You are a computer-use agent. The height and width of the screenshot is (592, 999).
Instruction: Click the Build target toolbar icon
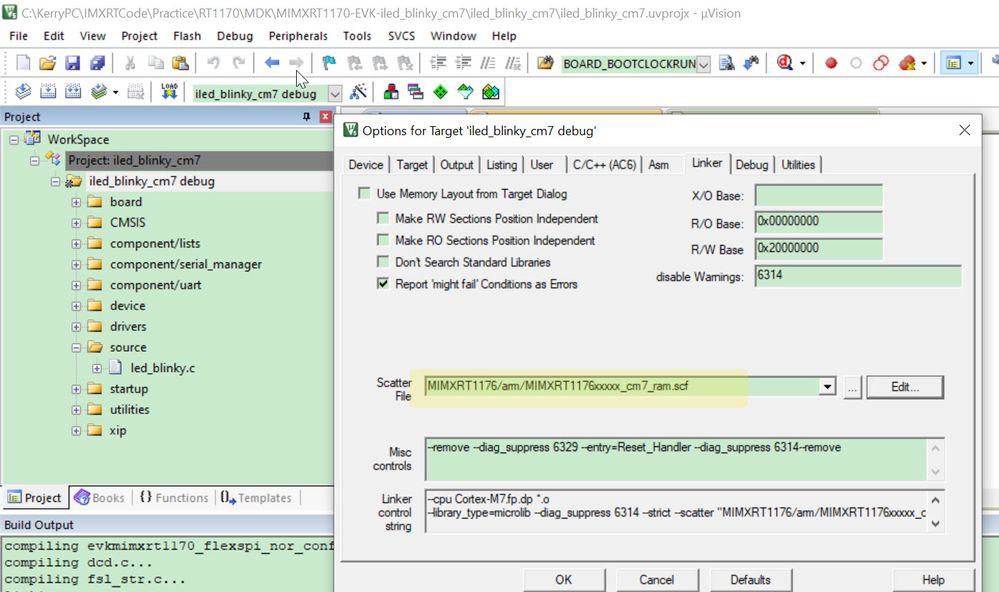(48, 92)
